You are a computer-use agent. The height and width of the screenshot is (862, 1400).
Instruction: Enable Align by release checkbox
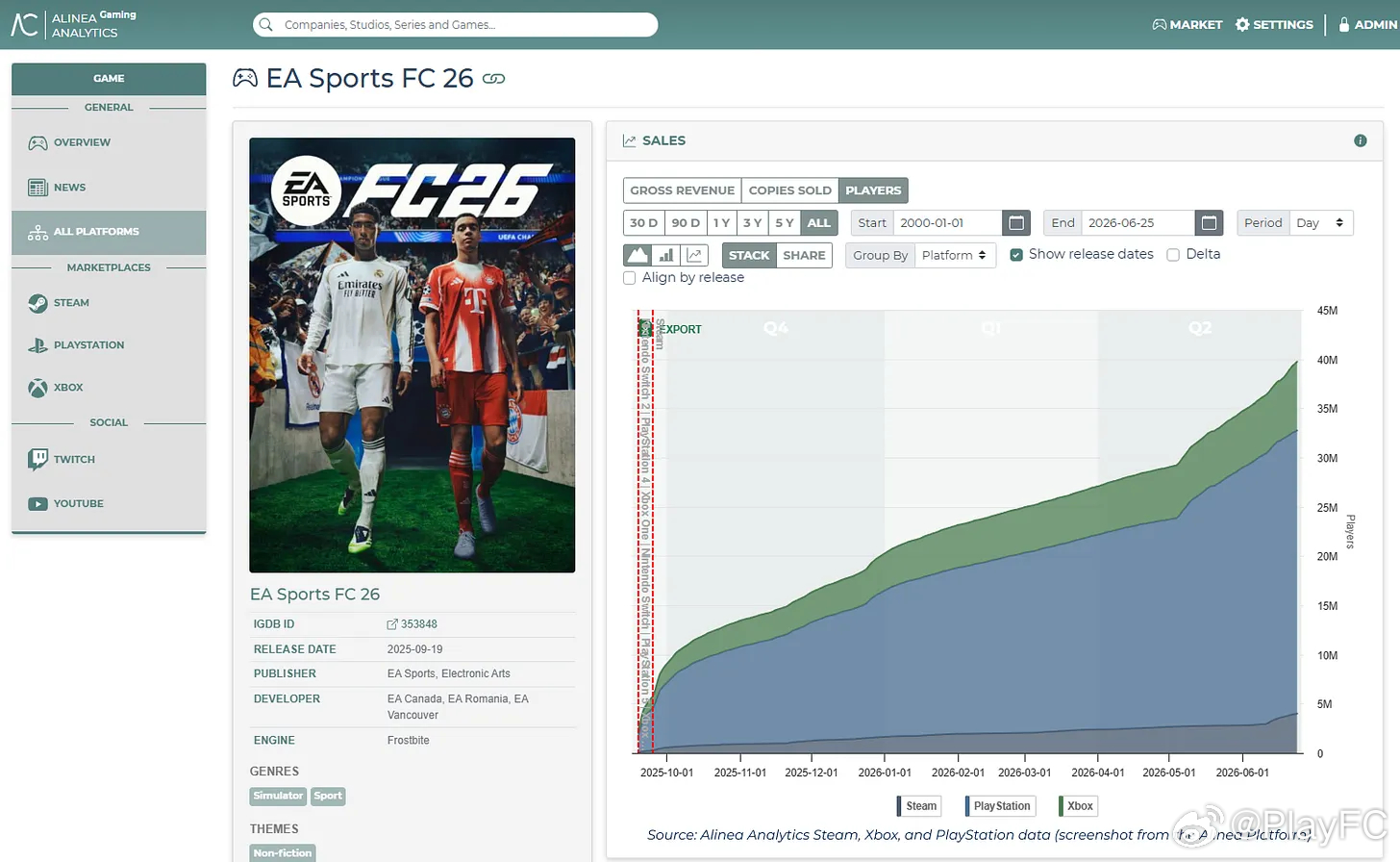(630, 278)
